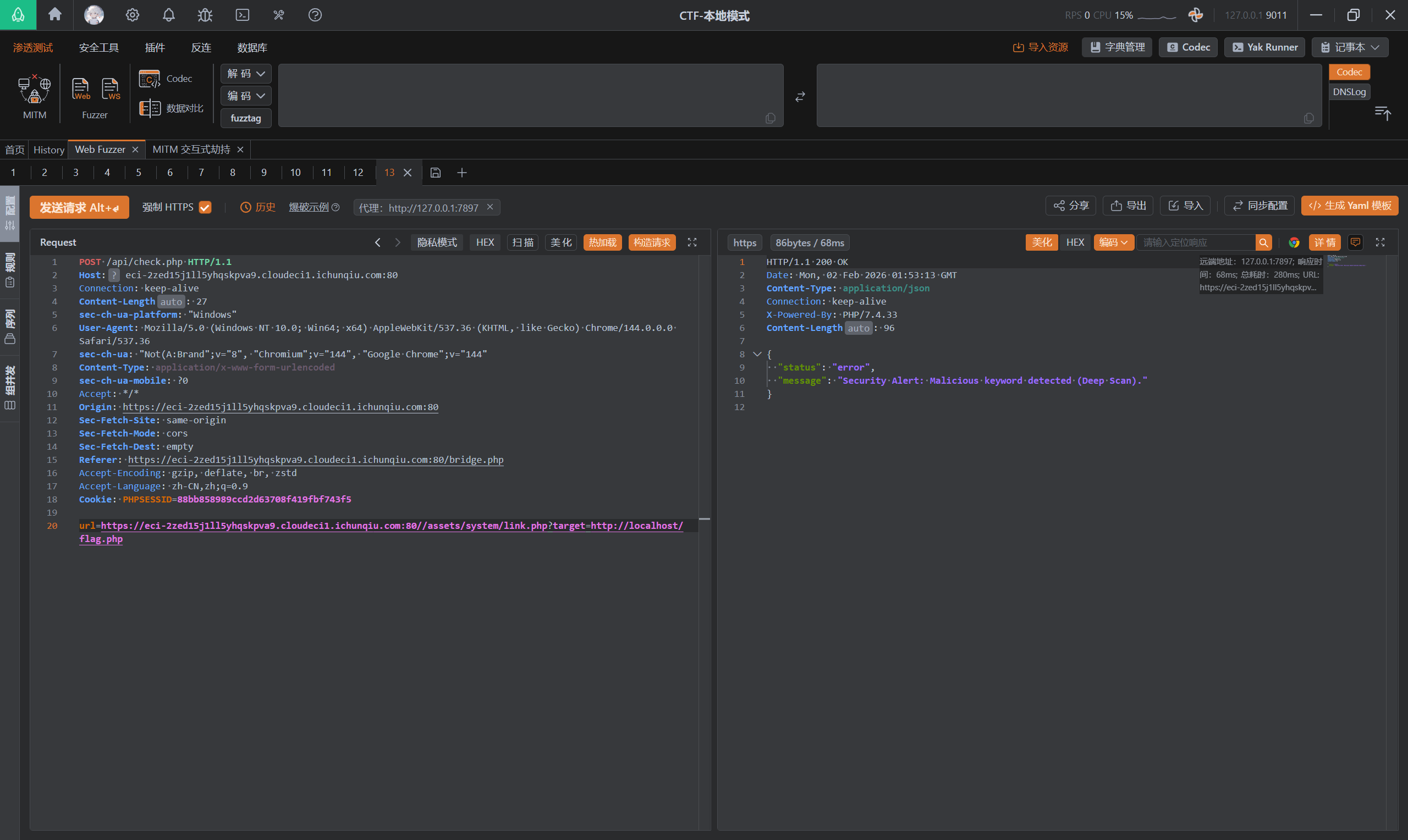
Task: Open response 编码 dropdown
Action: [x=1114, y=242]
